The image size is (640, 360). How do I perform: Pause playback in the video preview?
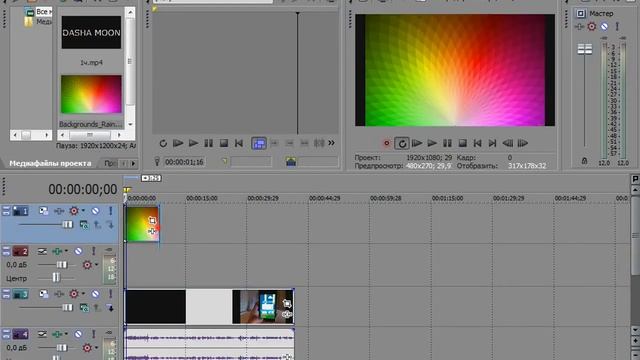447,143
